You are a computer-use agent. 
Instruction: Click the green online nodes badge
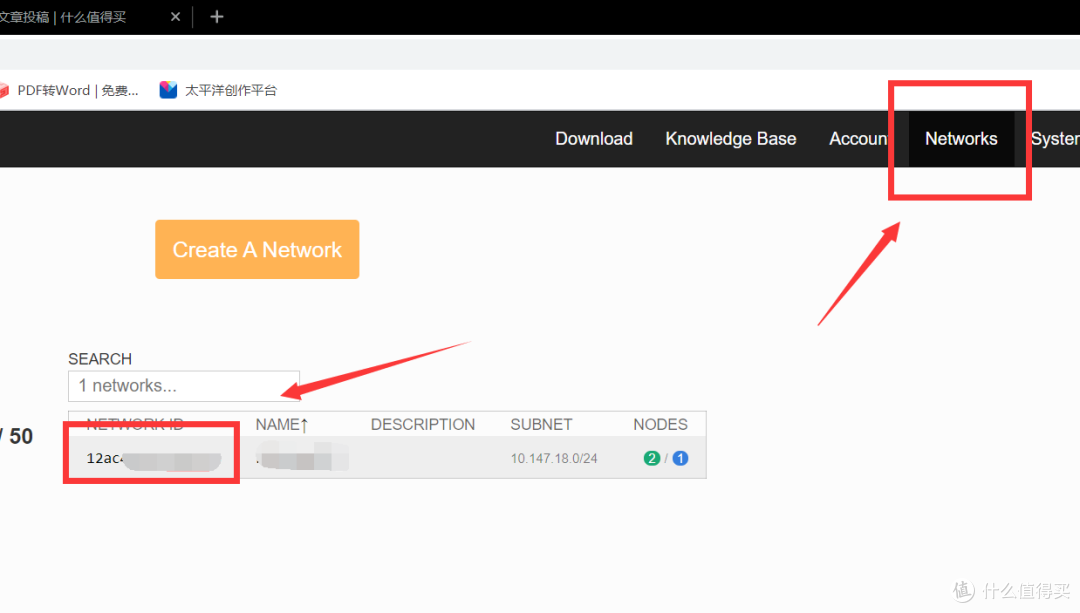pyautogui.click(x=652, y=459)
